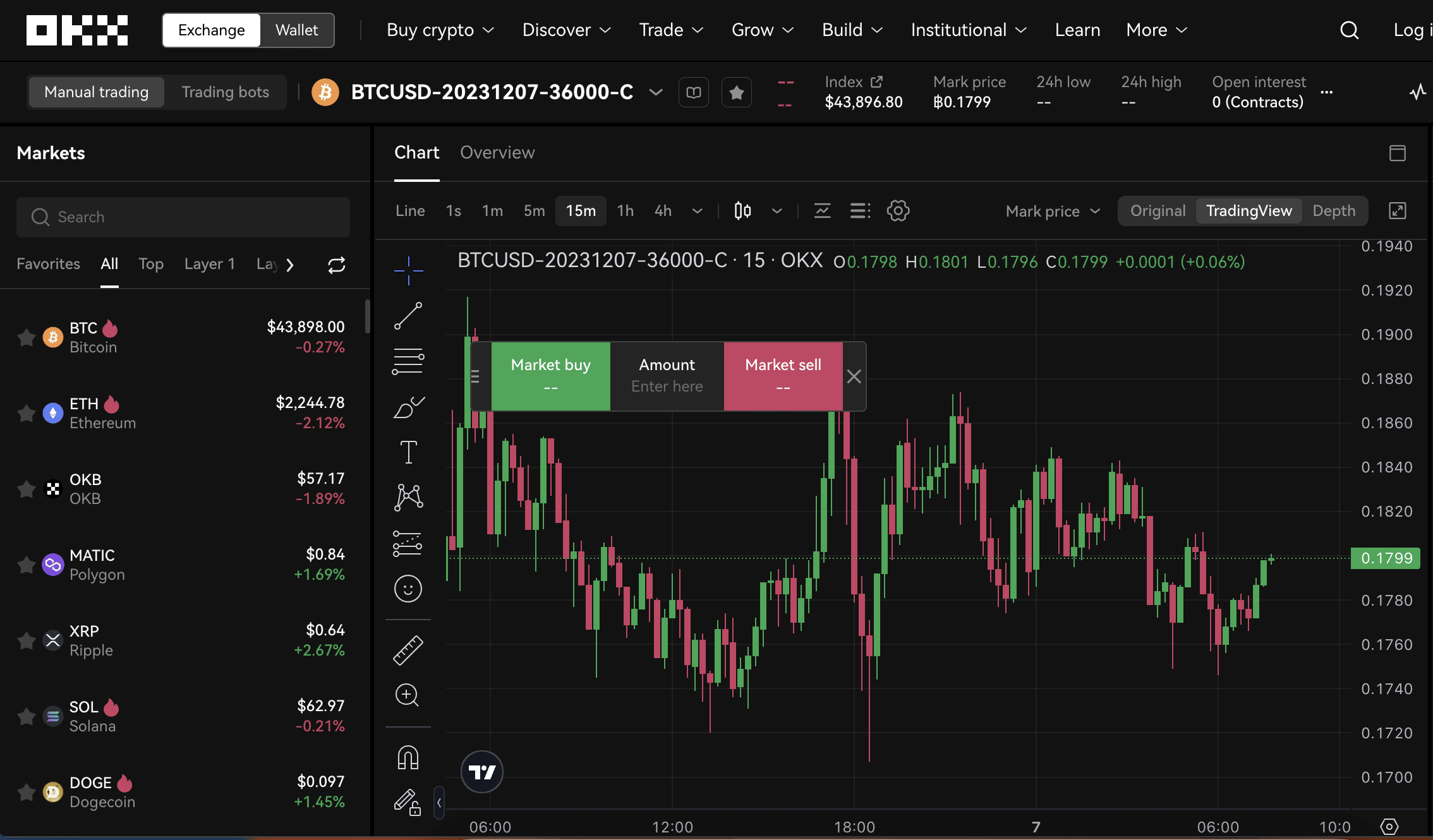Expand the Build menu
This screenshot has height=840, width=1433.
coord(852,30)
